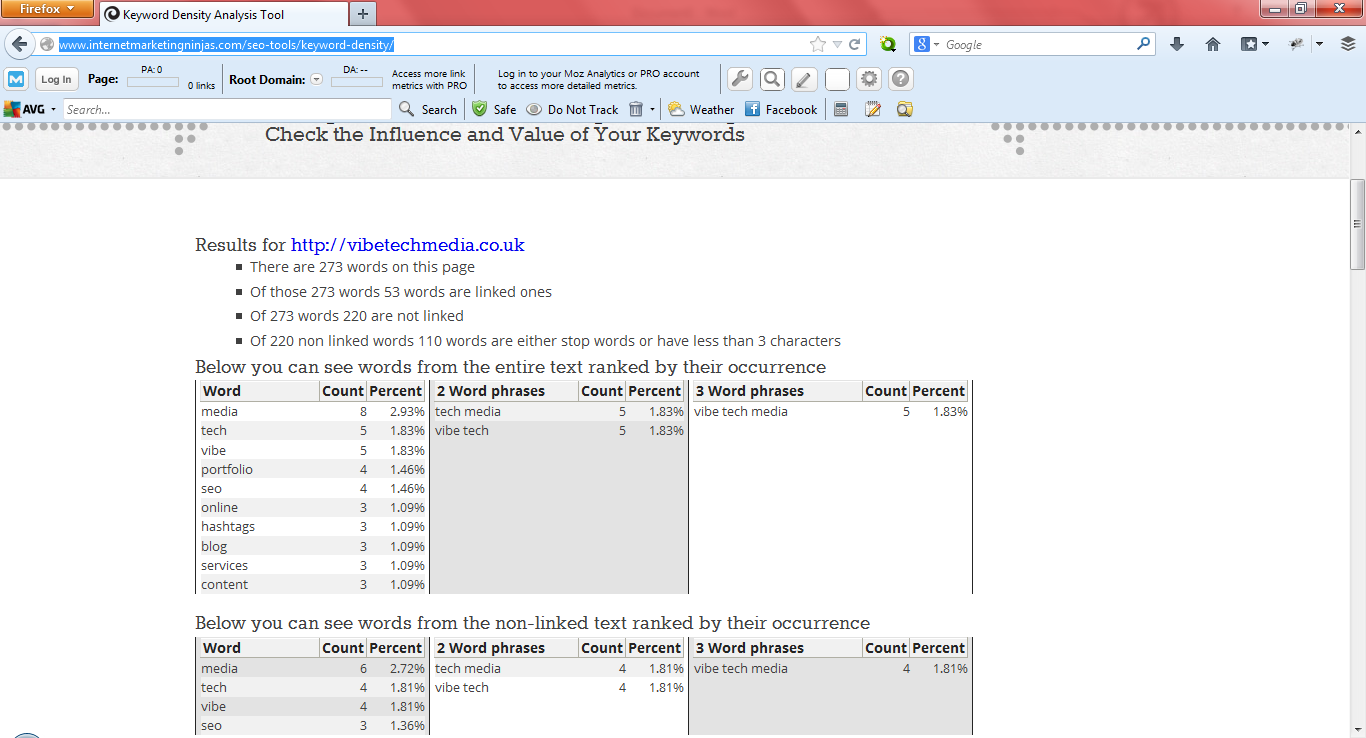Click the MozBar wrench tools icon
The image size is (1366, 738).
(740, 79)
